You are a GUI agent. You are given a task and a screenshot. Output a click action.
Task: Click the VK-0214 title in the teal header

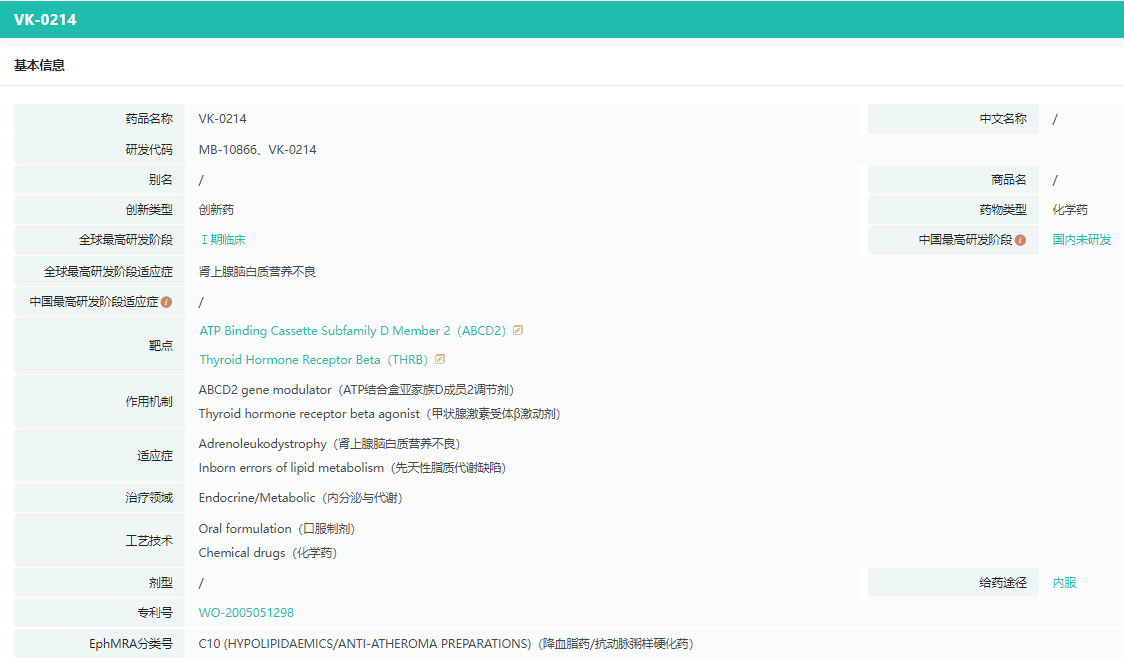(x=45, y=20)
